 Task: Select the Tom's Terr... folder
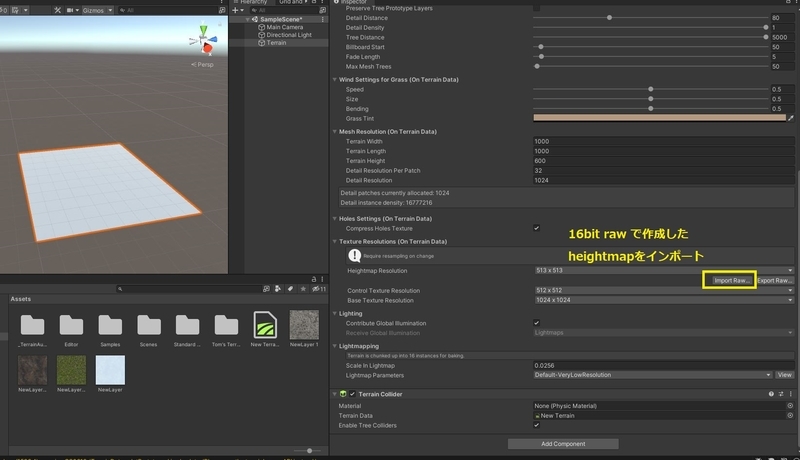pyautogui.click(x=226, y=330)
